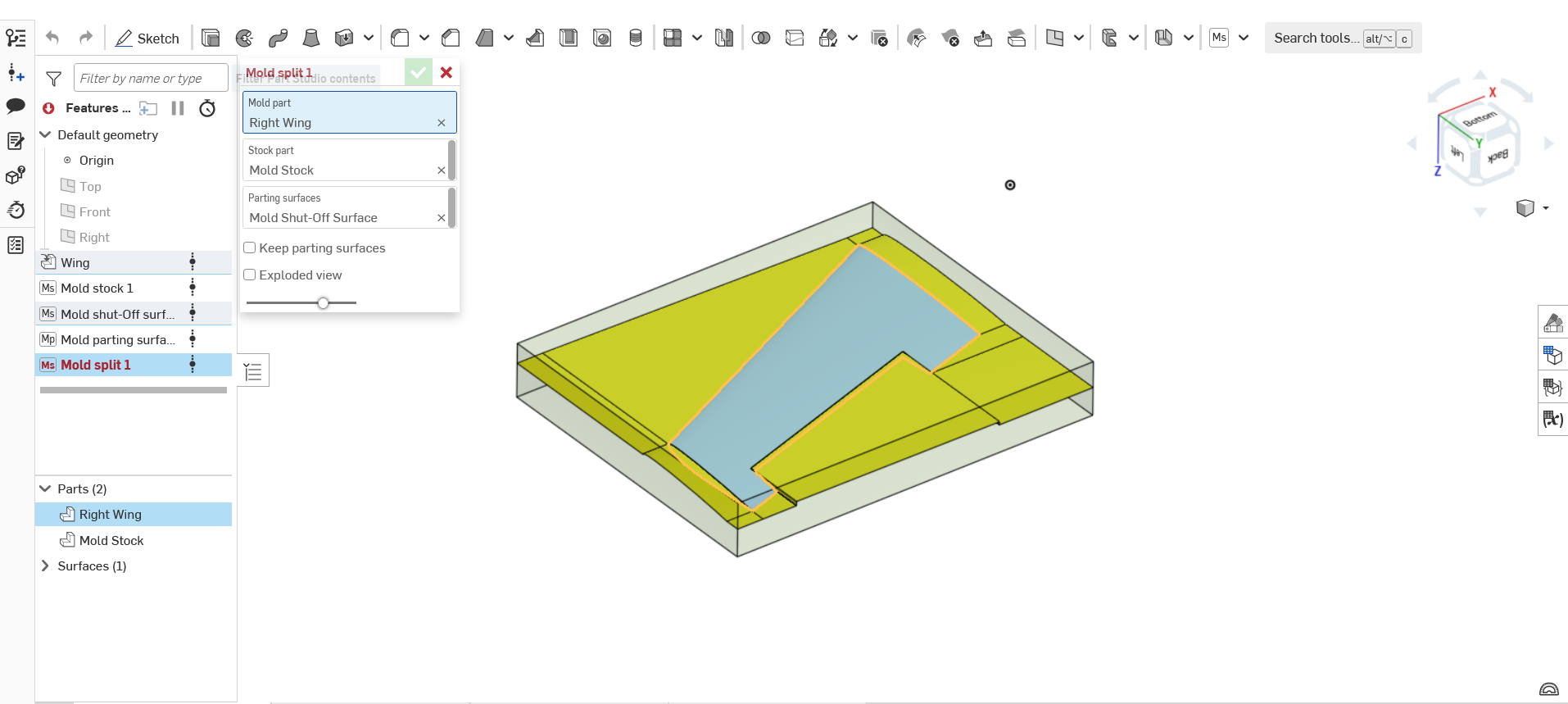
Task: Select the Sweep tool
Action: coord(278,38)
